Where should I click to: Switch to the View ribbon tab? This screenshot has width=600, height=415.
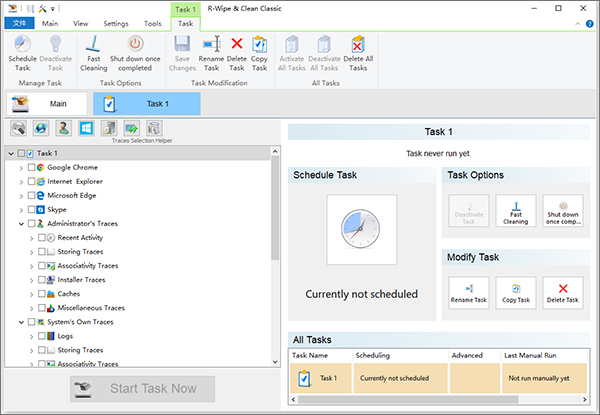(81, 23)
